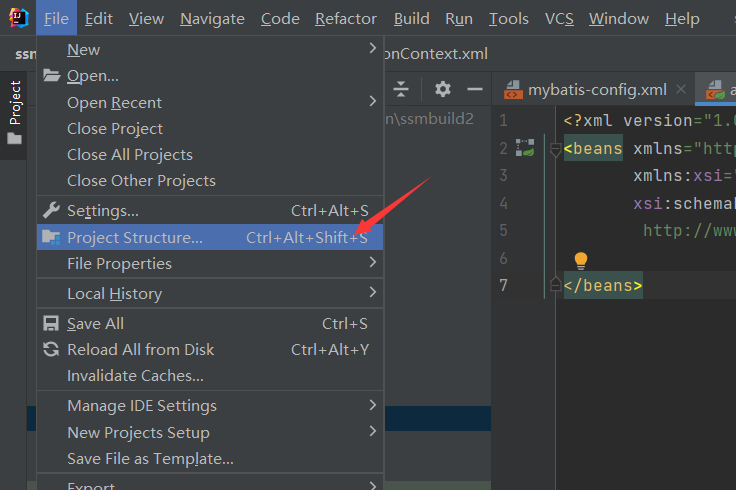Click the IntelliJ IDEA logo icon

tap(18, 18)
